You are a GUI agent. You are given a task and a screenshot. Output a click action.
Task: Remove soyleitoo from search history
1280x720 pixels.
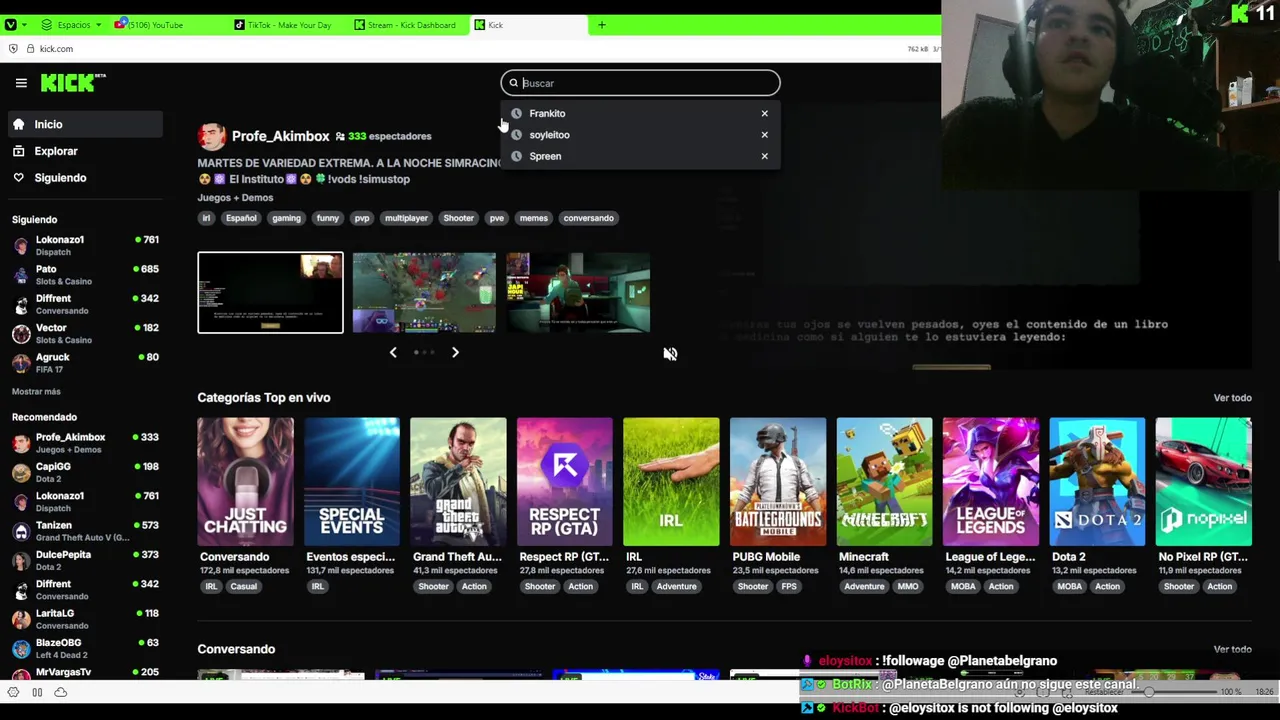coord(764,135)
